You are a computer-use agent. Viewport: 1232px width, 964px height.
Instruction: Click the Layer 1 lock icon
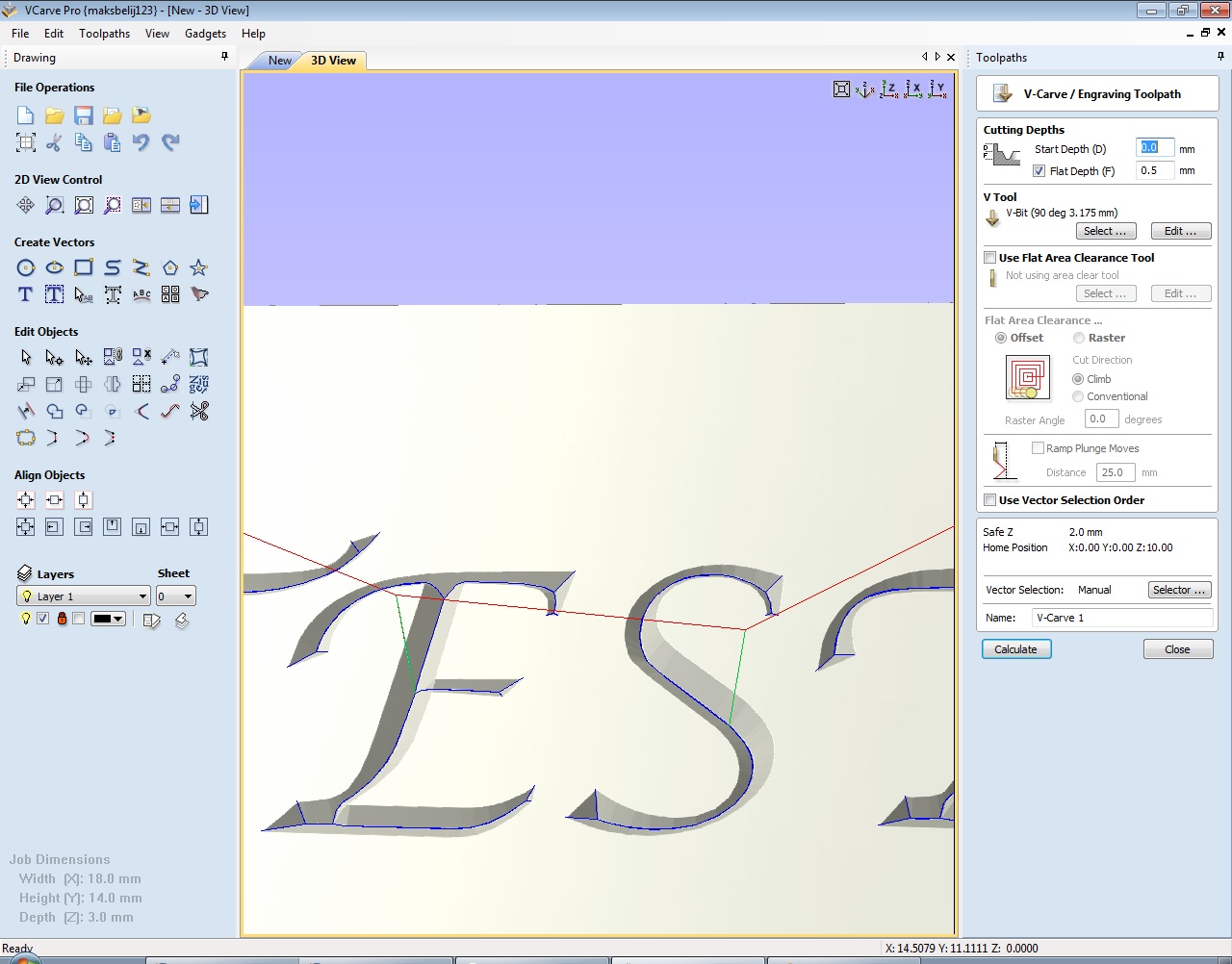tap(62, 619)
